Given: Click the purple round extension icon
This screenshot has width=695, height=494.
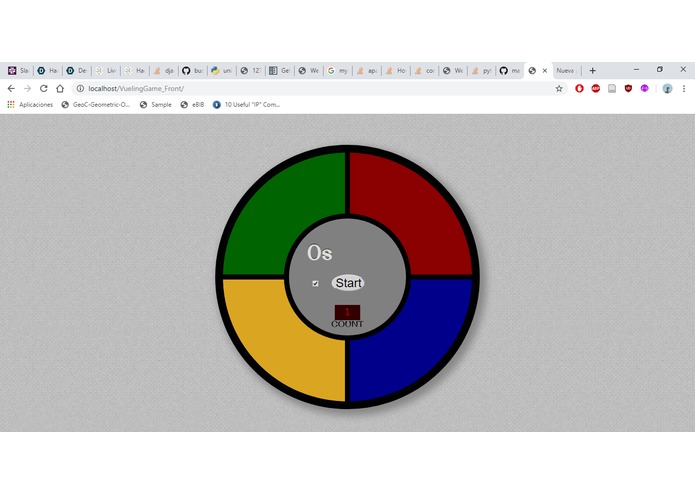Looking at the screenshot, I should click(x=644, y=89).
